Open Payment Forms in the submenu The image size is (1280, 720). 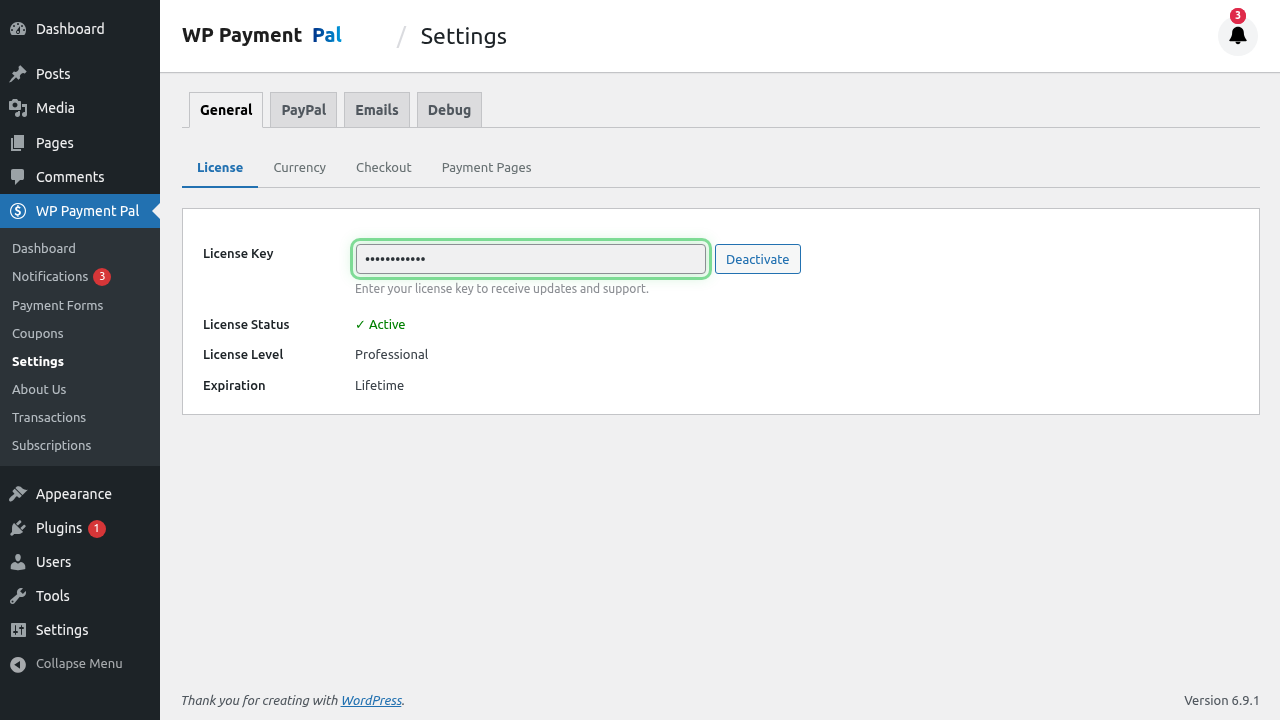click(x=57, y=306)
